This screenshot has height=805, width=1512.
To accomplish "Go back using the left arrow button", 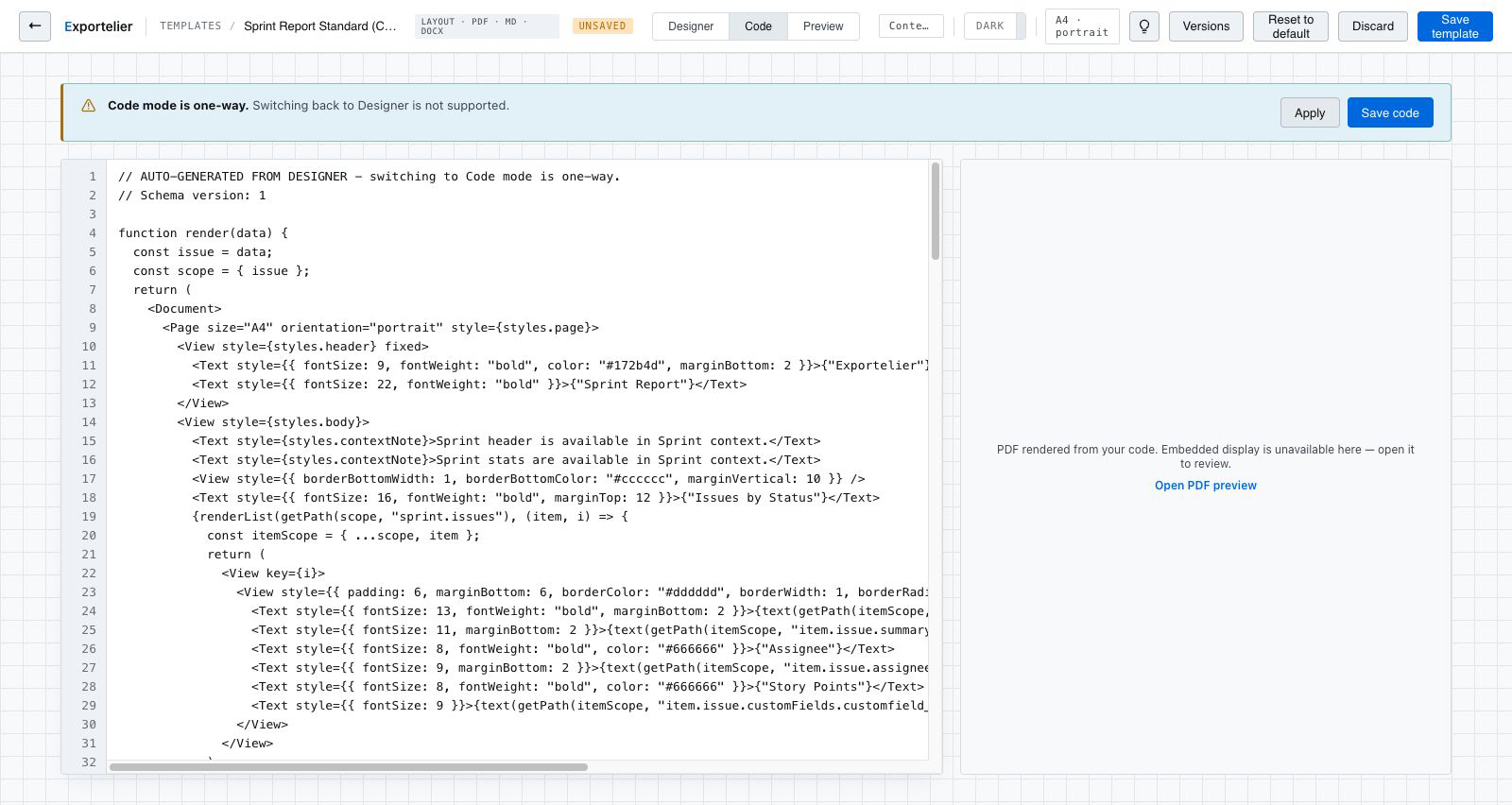I will 35,26.
